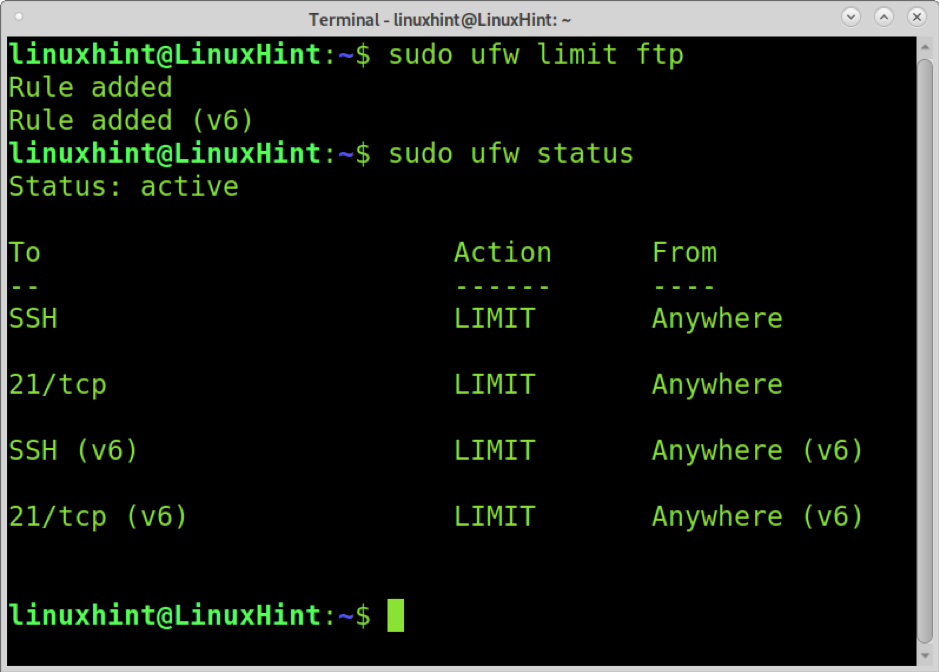This screenshot has height=672, width=939.
Task: Click the scrollbar up arrow
Action: pyautogui.click(x=925, y=47)
